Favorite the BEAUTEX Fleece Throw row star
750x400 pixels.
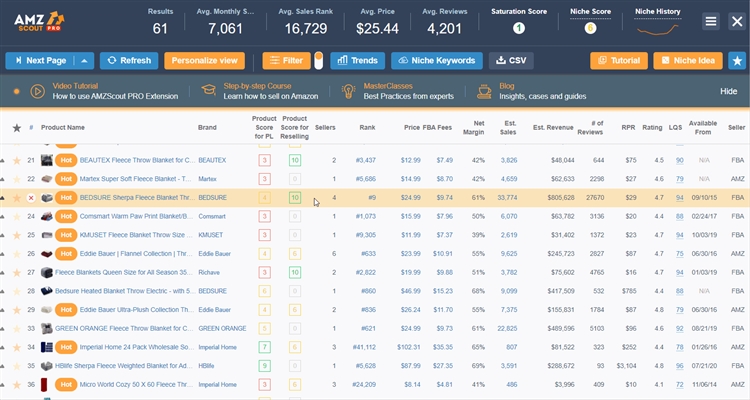(16, 160)
